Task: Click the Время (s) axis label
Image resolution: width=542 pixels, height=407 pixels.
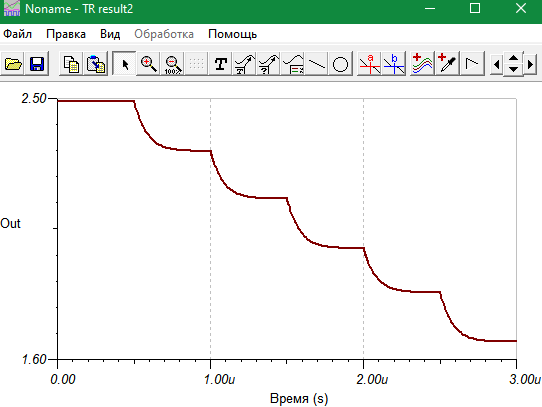Action: [299, 398]
